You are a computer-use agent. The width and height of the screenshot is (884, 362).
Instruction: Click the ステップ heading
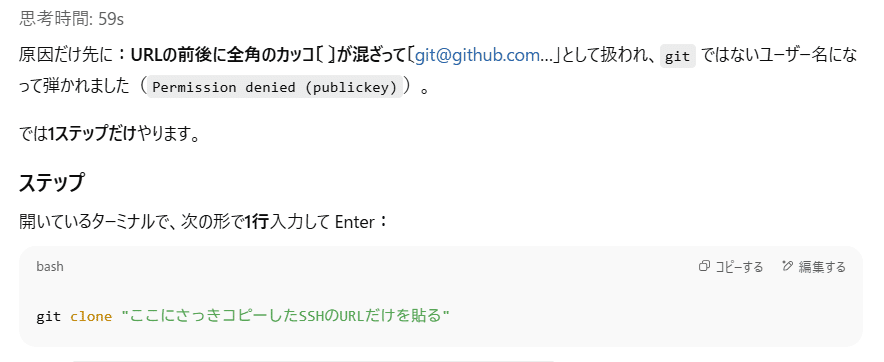51,183
